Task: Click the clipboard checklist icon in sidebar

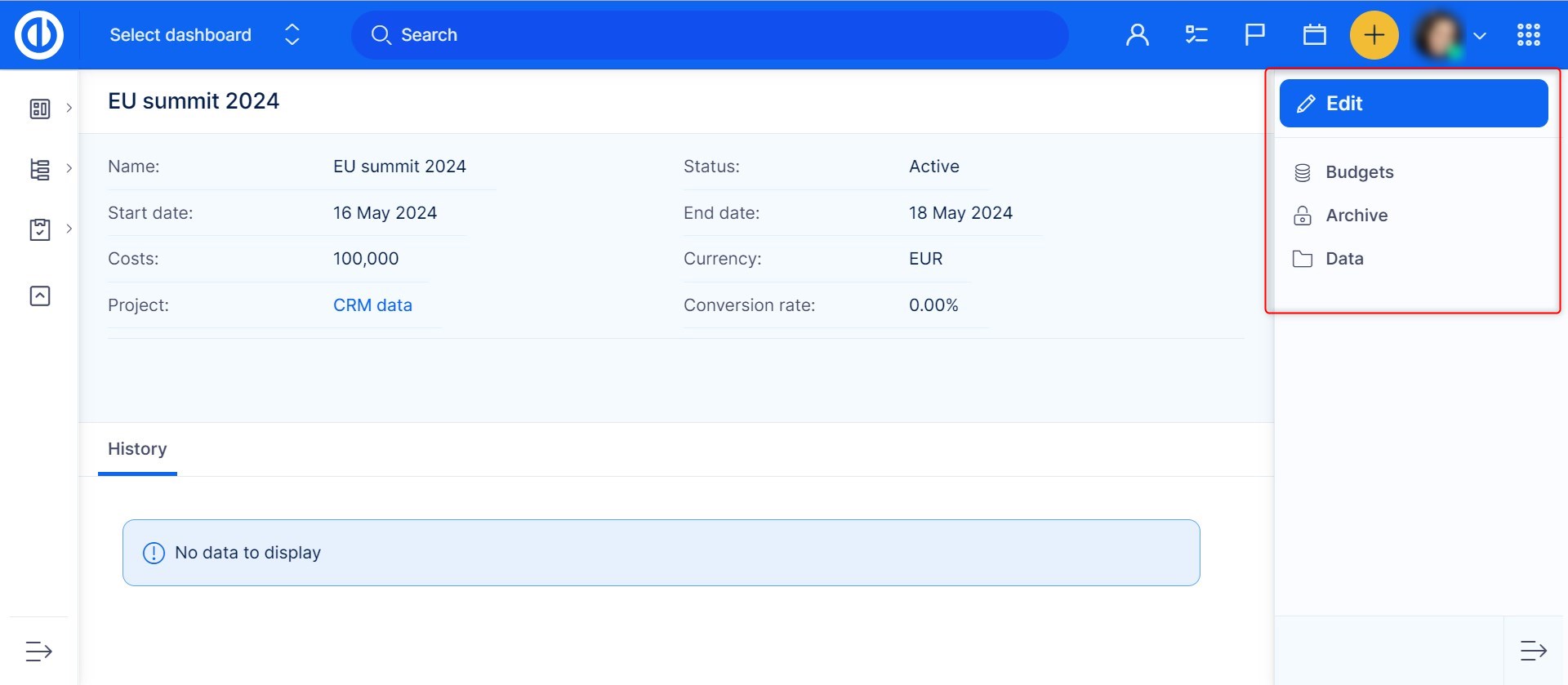Action: tap(40, 229)
